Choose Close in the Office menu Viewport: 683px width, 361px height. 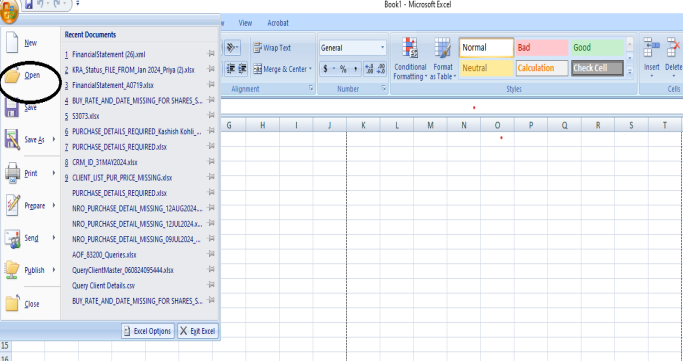click(x=30, y=304)
